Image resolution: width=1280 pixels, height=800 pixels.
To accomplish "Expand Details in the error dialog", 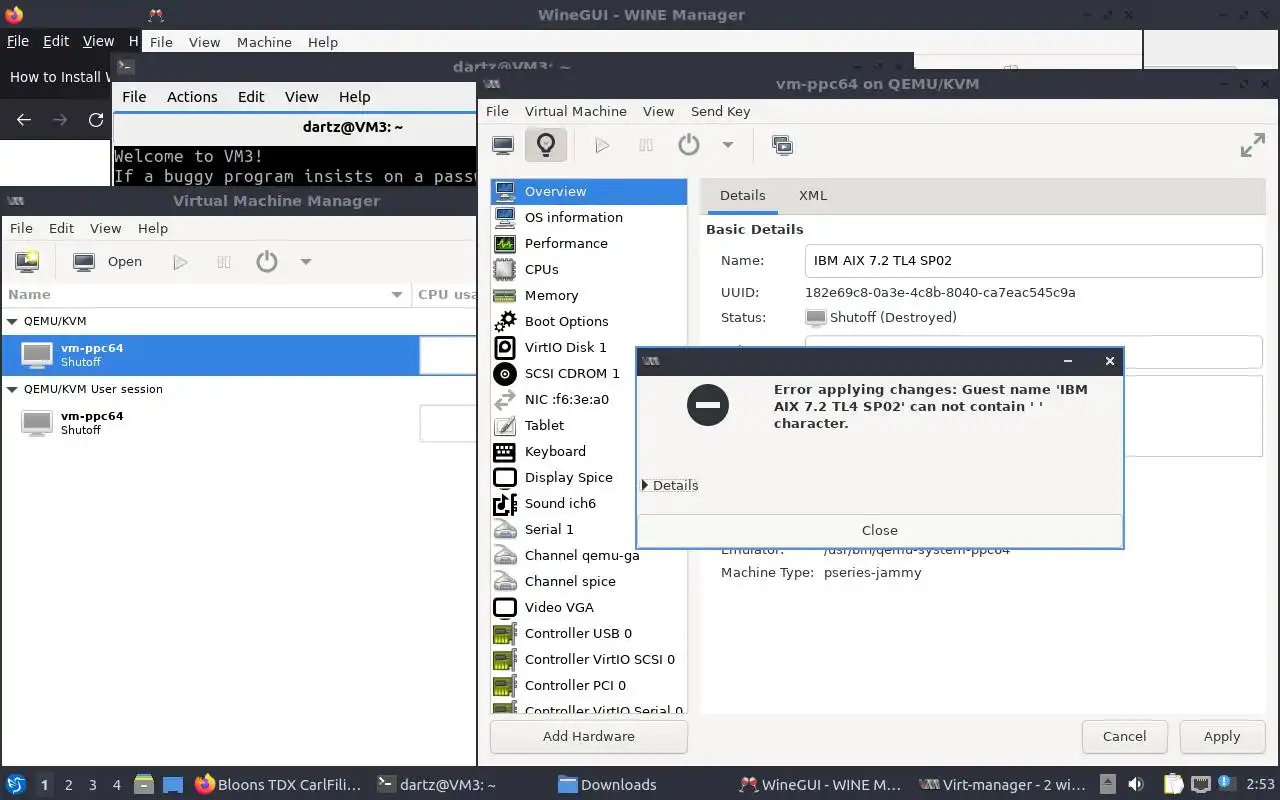I will 671,485.
